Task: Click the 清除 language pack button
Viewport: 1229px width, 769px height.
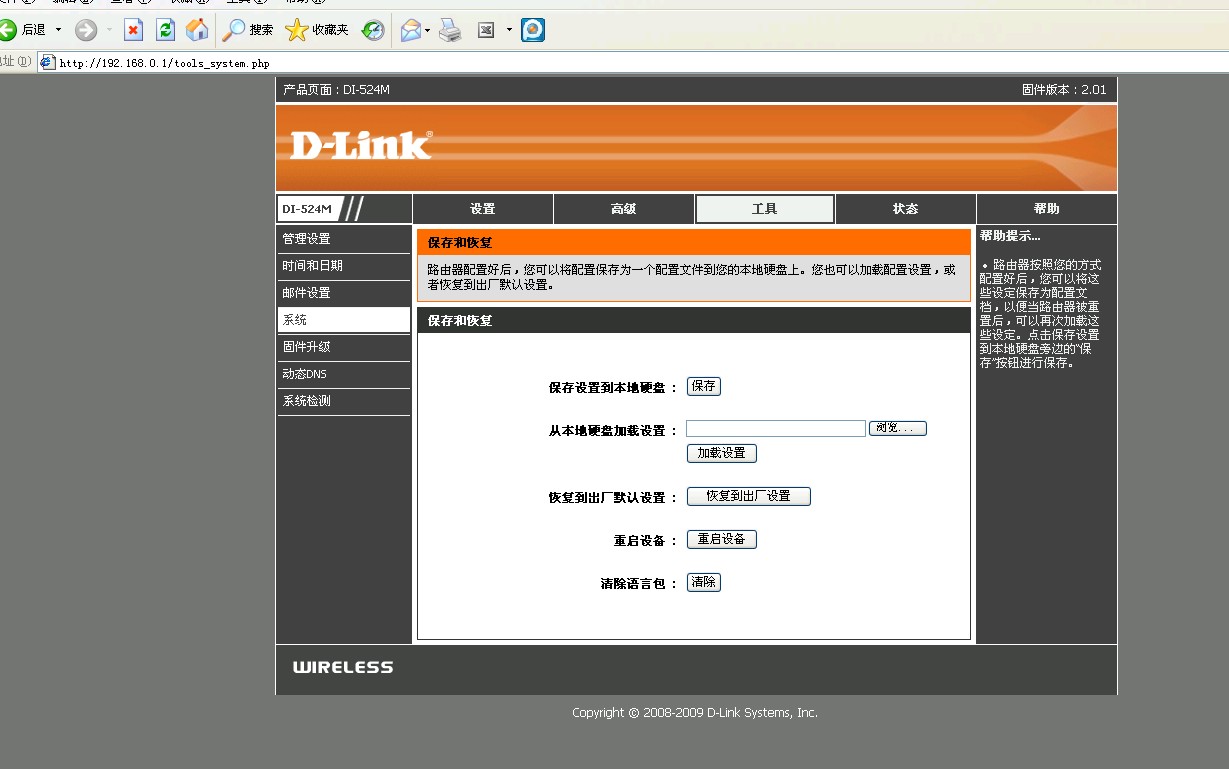Action: click(x=704, y=582)
